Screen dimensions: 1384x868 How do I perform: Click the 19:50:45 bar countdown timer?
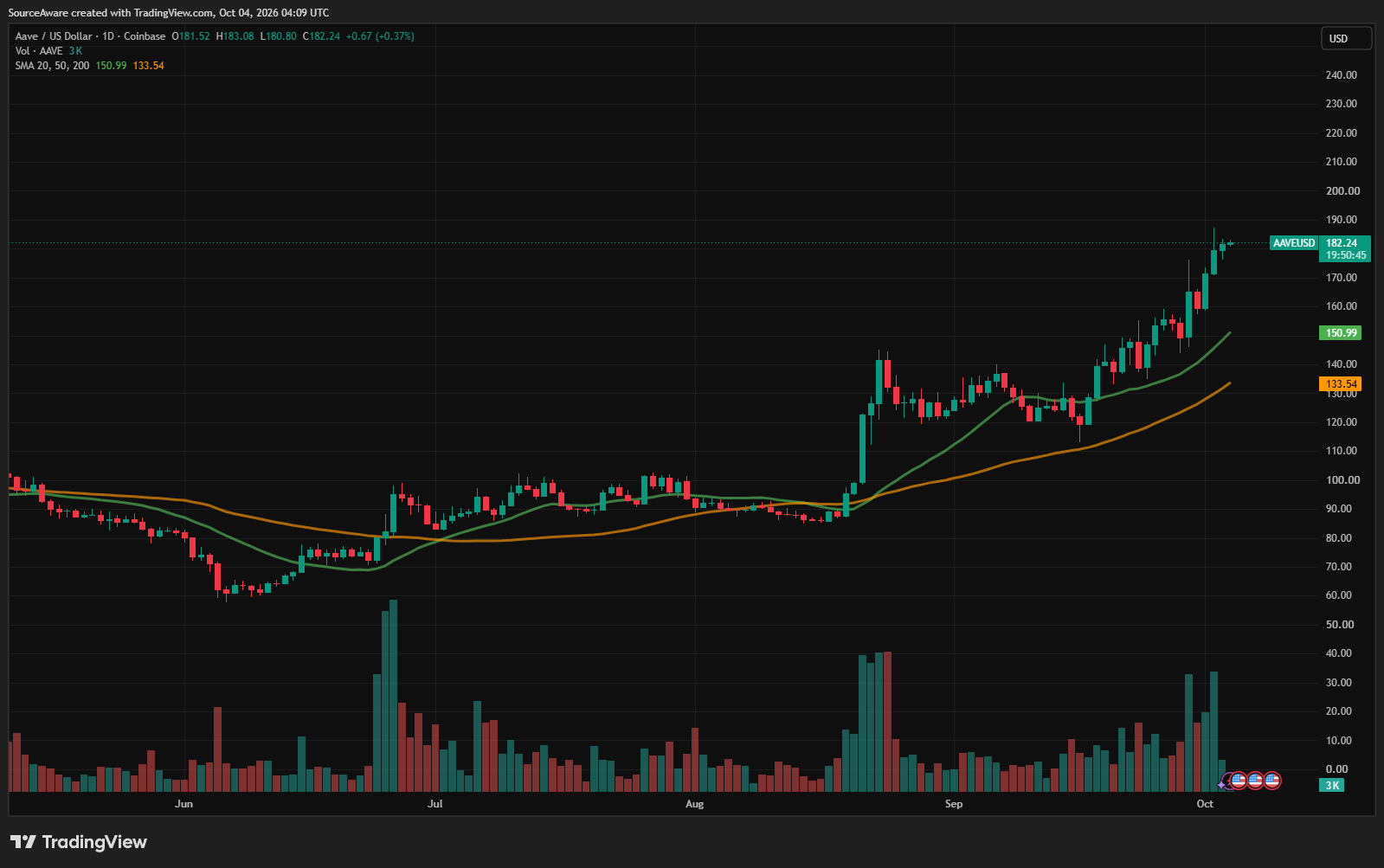click(x=1346, y=255)
